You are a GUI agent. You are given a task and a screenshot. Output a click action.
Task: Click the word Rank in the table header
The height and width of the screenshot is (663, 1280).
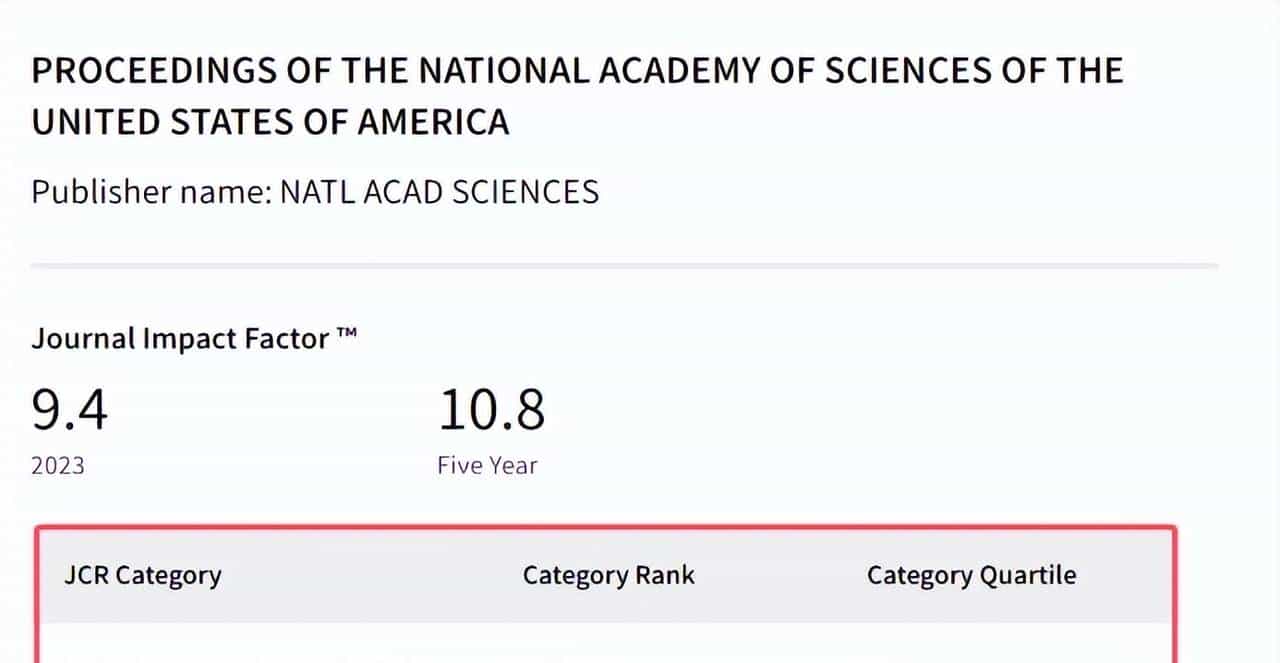(x=666, y=576)
